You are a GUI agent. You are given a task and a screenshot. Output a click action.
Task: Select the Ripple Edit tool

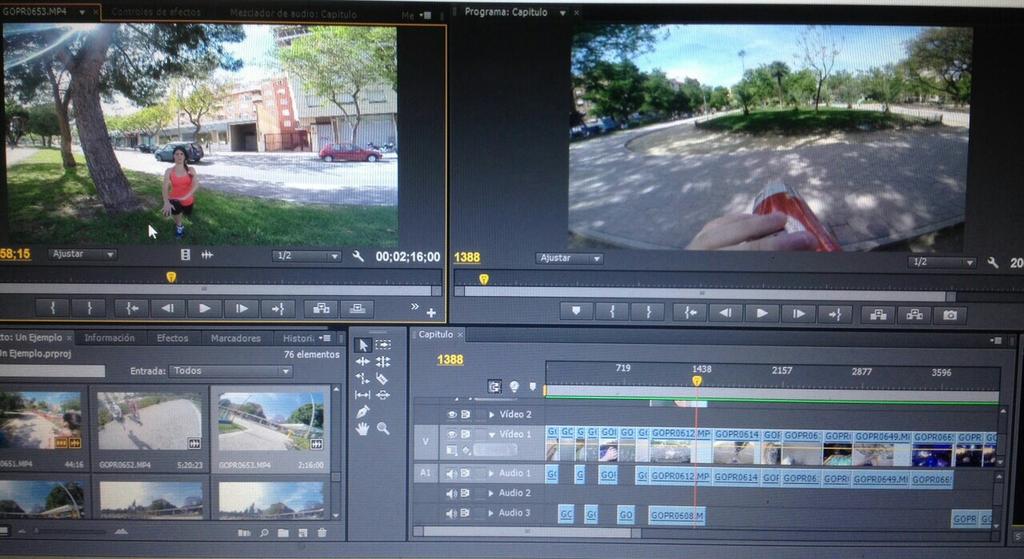[x=362, y=361]
